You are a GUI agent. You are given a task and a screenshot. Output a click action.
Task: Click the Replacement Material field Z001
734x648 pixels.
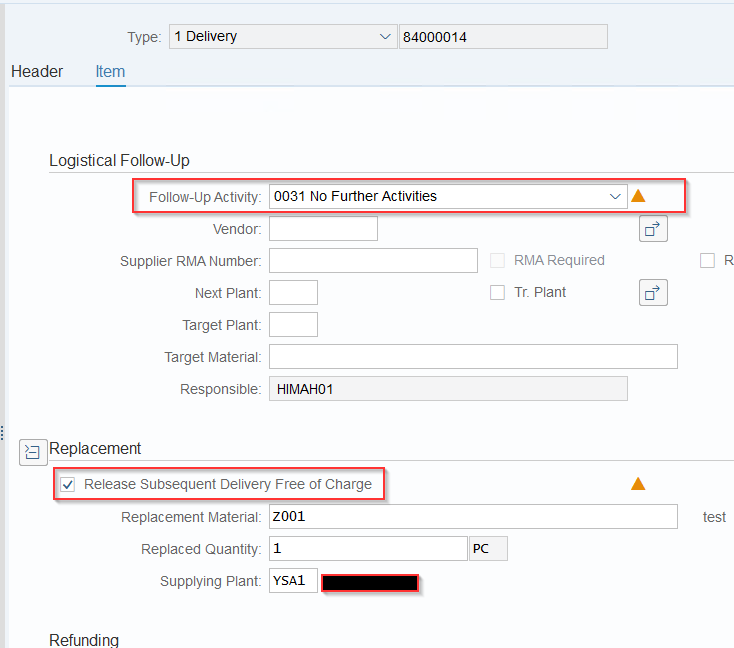[x=473, y=516]
